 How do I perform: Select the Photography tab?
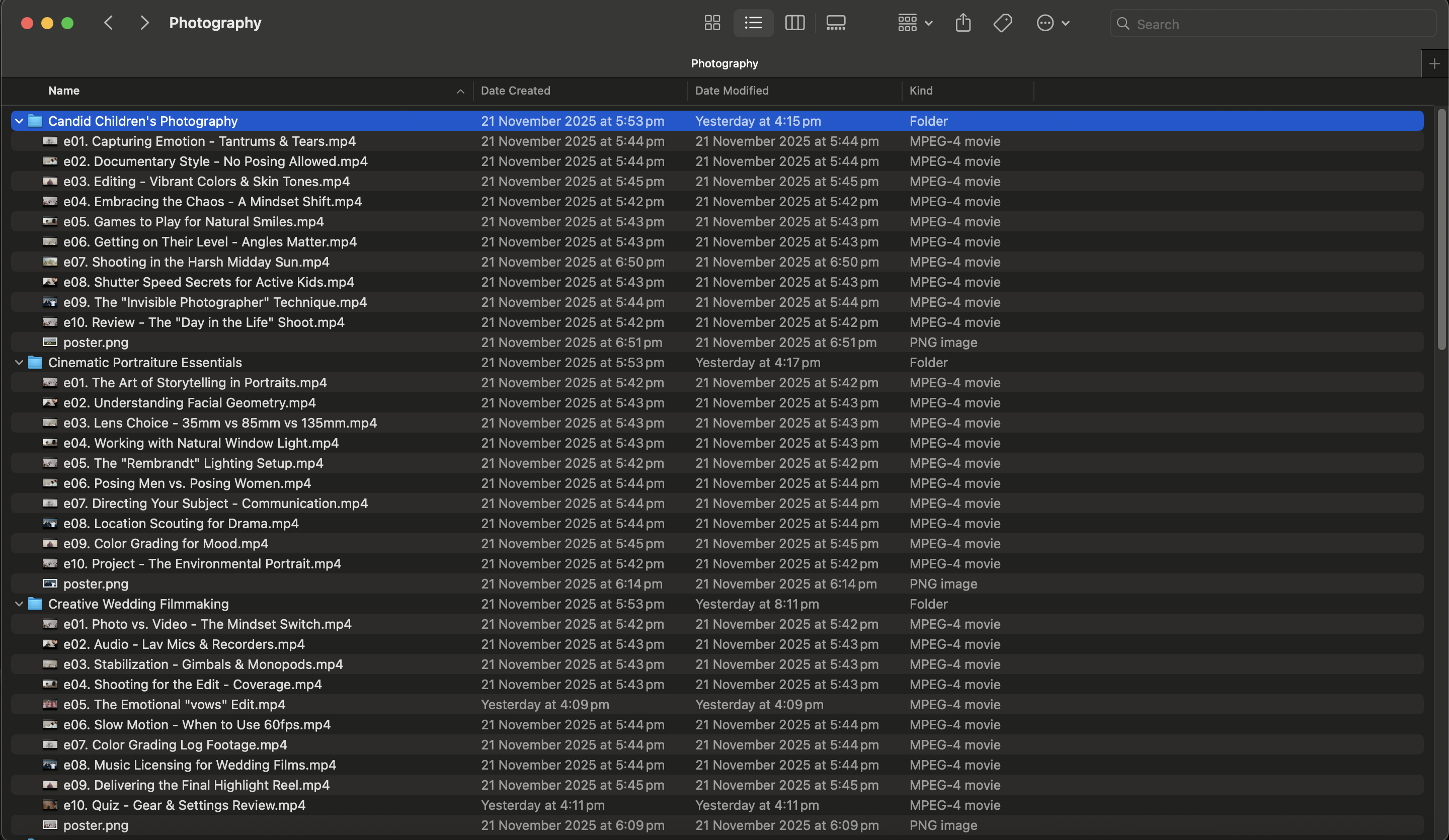724,63
